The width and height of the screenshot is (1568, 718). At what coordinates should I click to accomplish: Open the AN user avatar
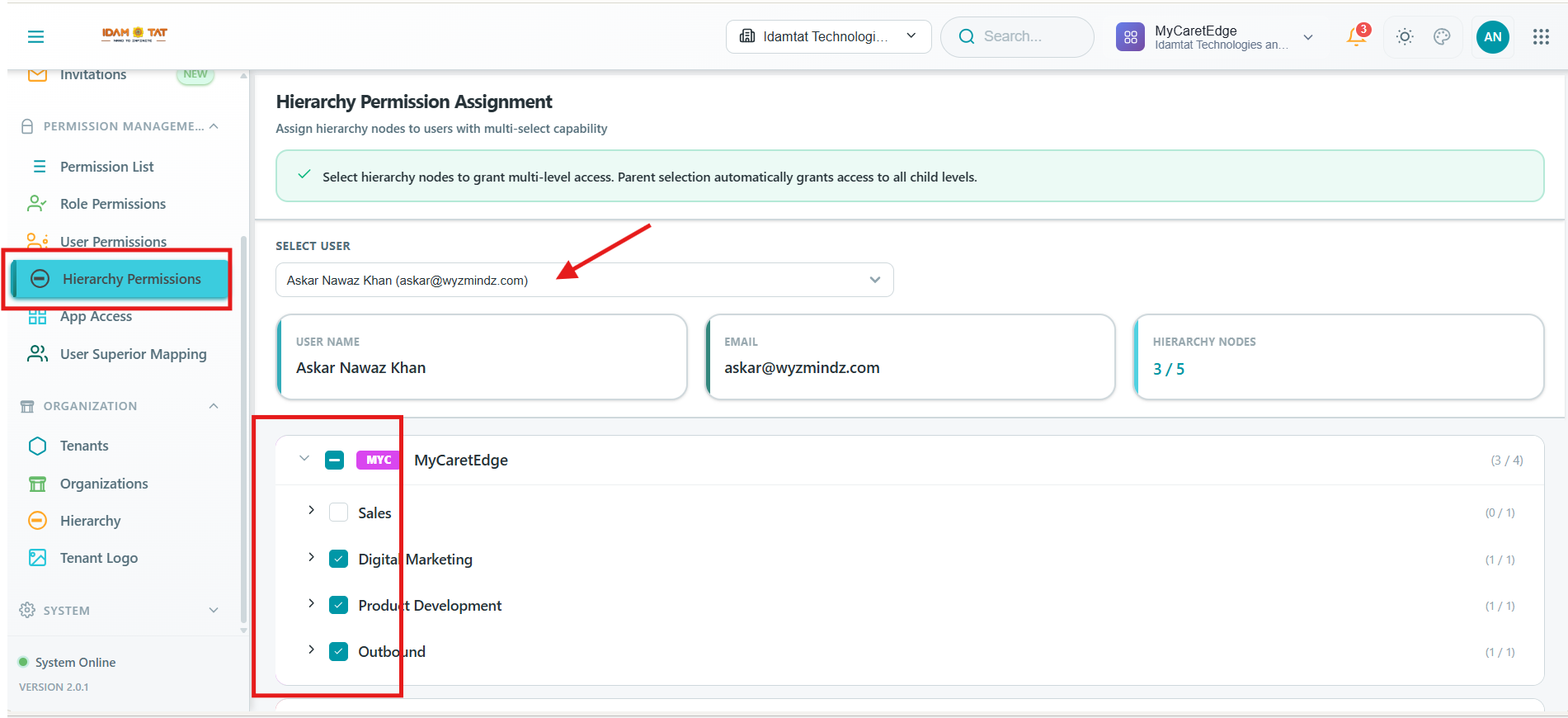1492,36
